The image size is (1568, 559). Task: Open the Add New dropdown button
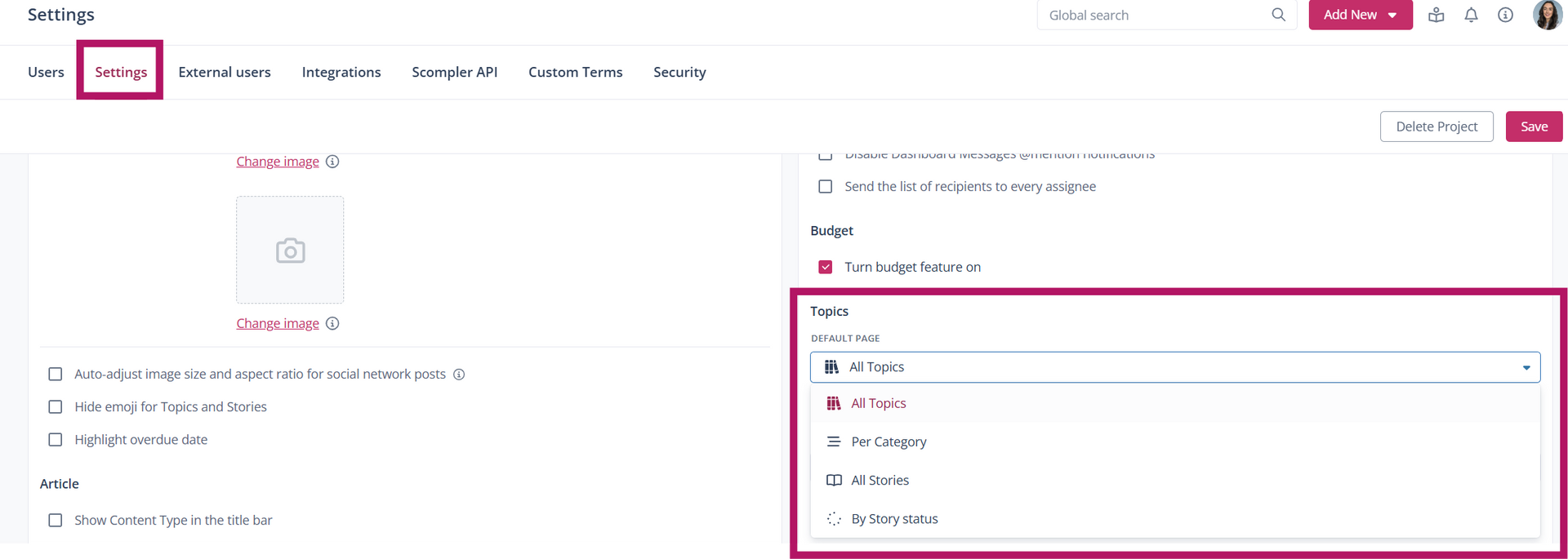(x=1360, y=15)
